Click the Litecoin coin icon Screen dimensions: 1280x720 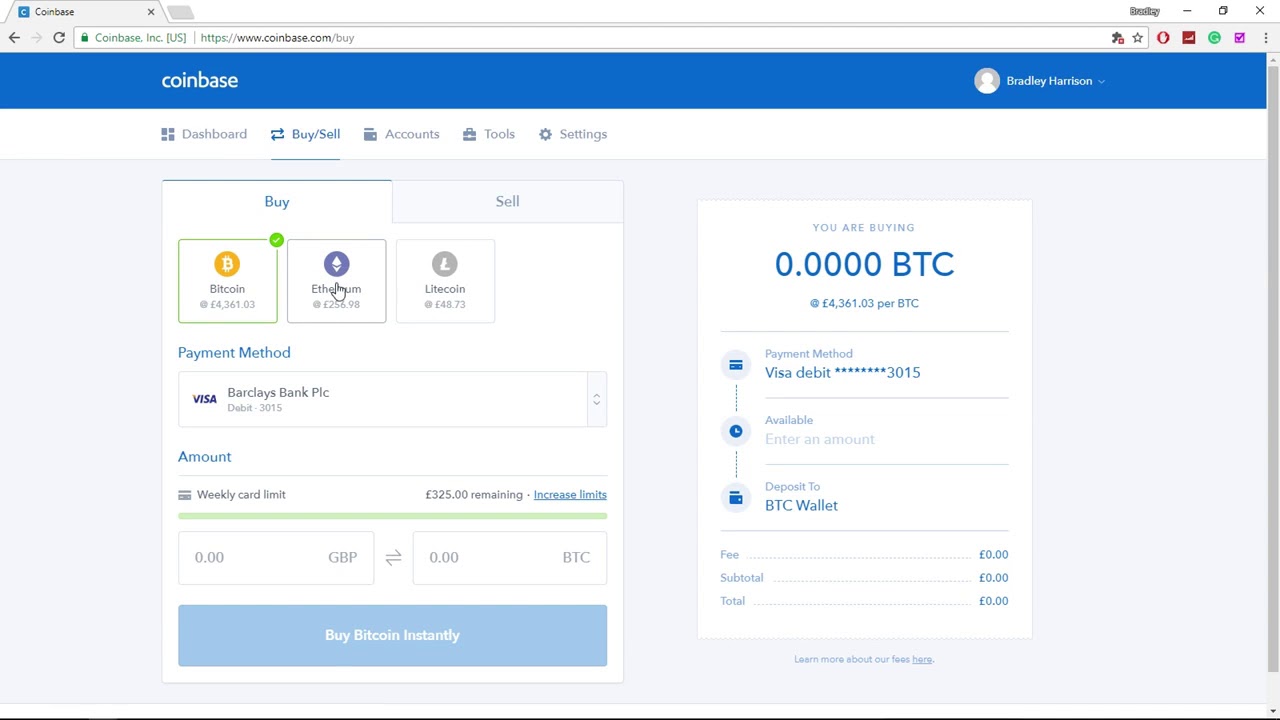(x=445, y=264)
